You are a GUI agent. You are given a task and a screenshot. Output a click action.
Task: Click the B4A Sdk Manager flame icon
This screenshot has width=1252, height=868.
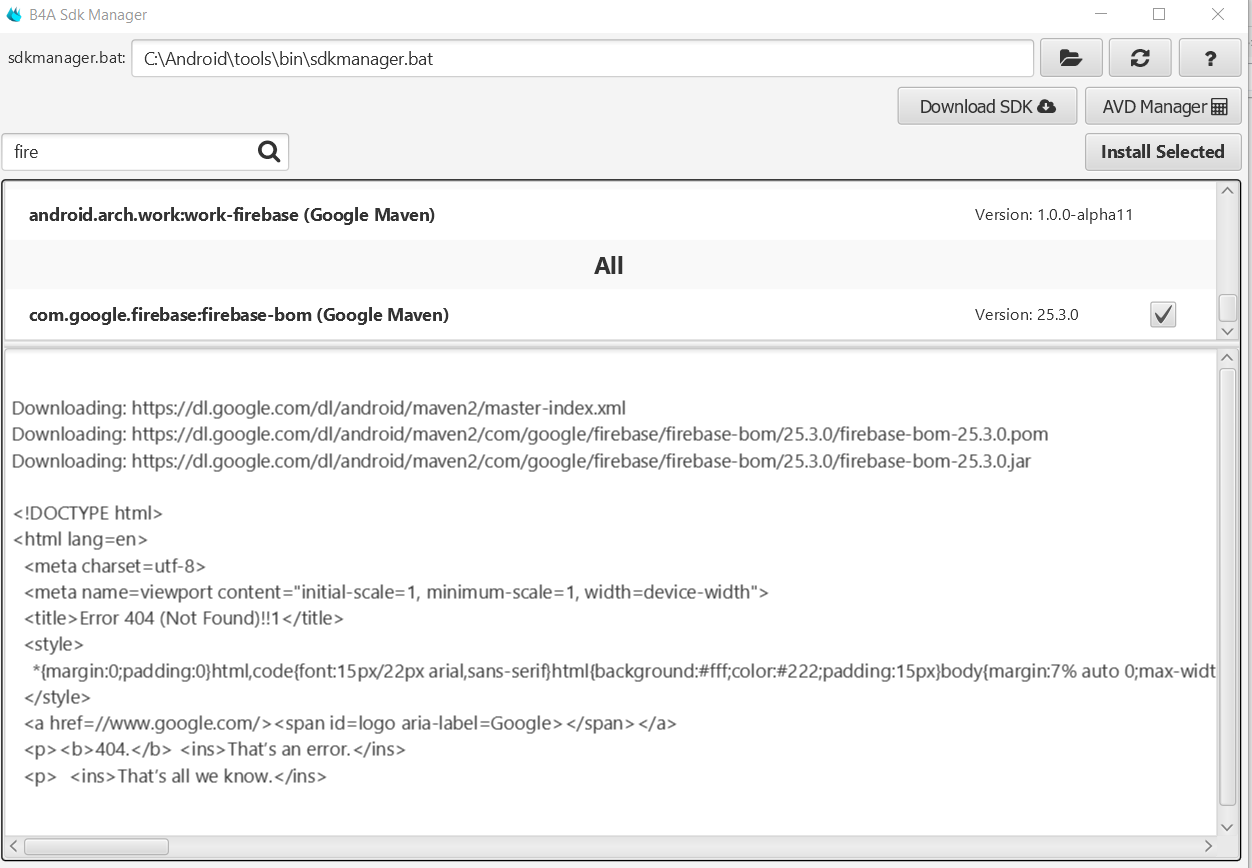click(x=14, y=15)
